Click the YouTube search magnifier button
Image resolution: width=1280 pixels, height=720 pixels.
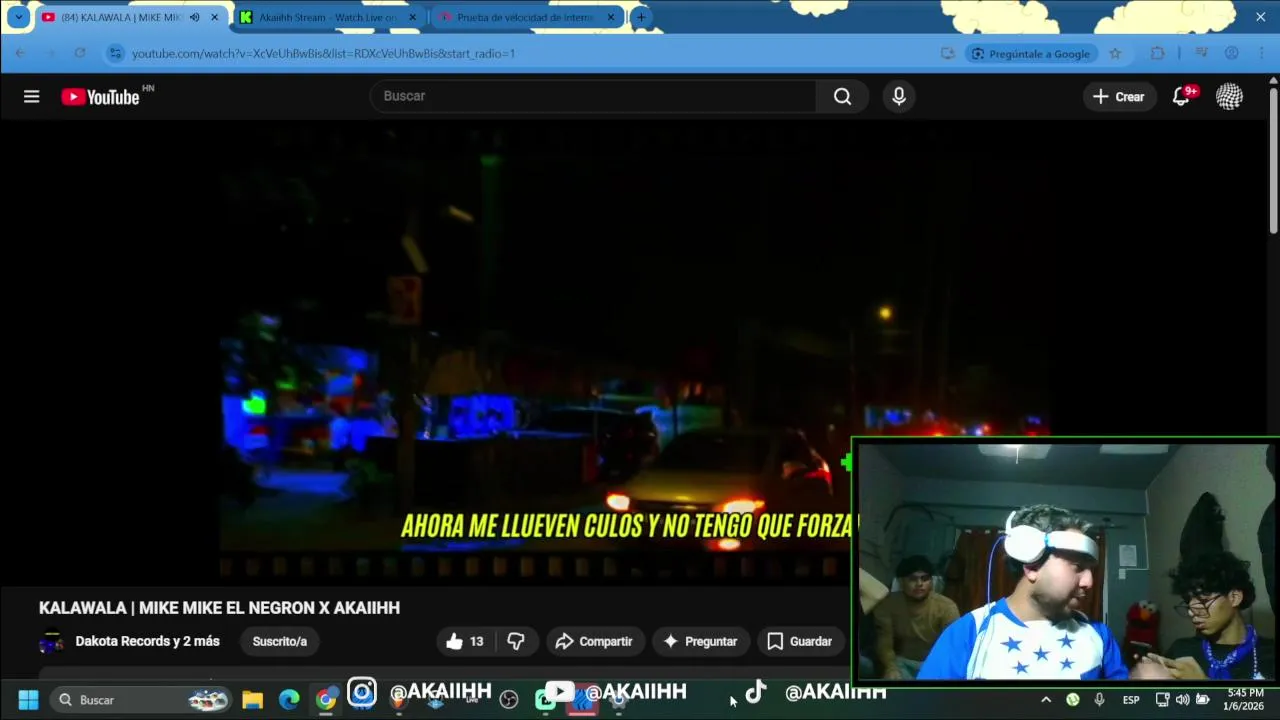point(843,96)
